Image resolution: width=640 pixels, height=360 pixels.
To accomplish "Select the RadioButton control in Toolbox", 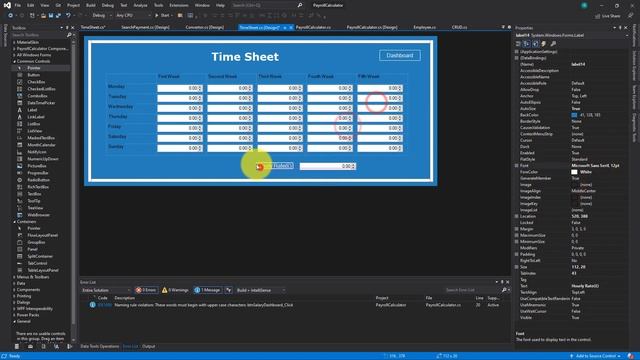I will (x=38, y=180).
